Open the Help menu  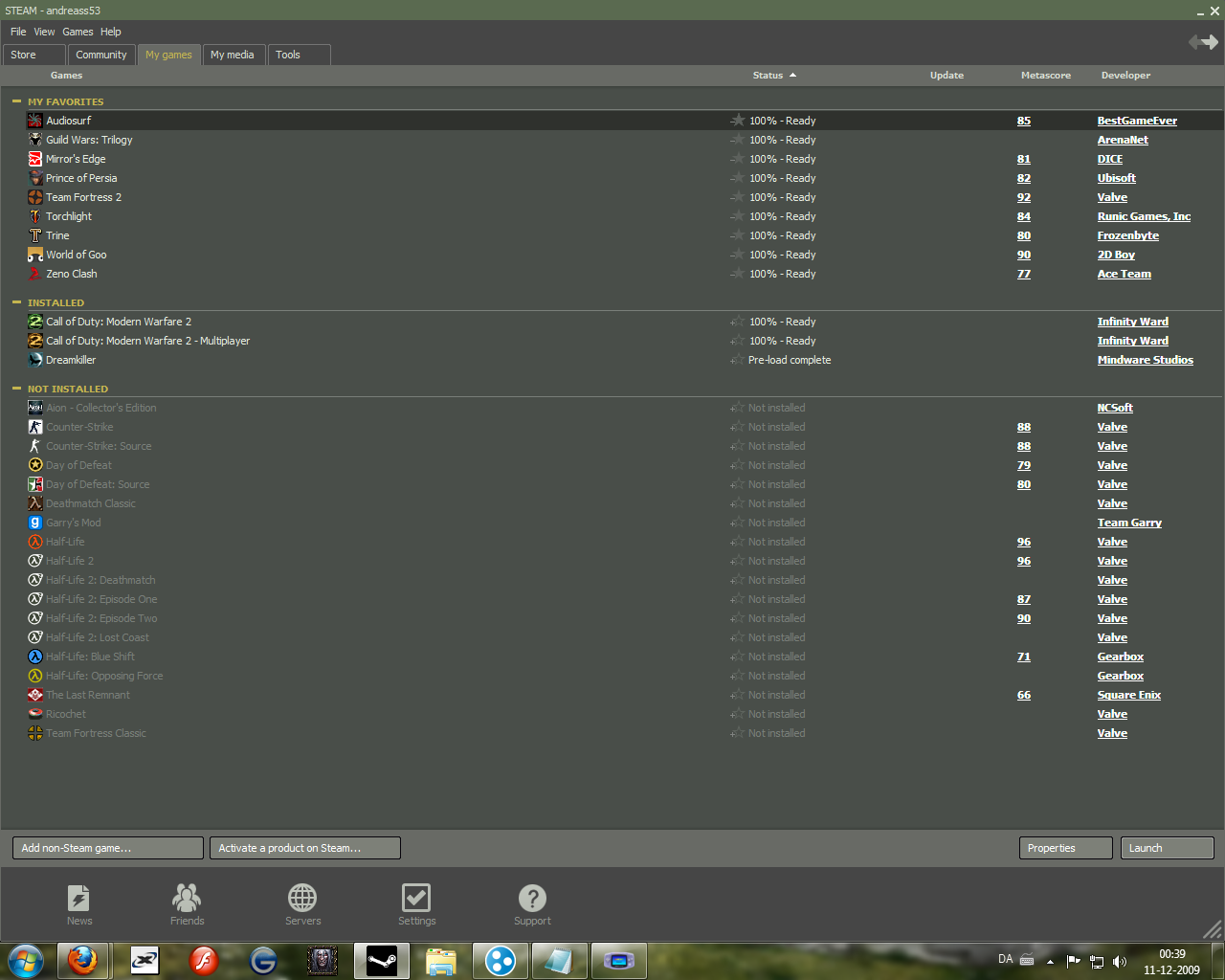tap(111, 32)
